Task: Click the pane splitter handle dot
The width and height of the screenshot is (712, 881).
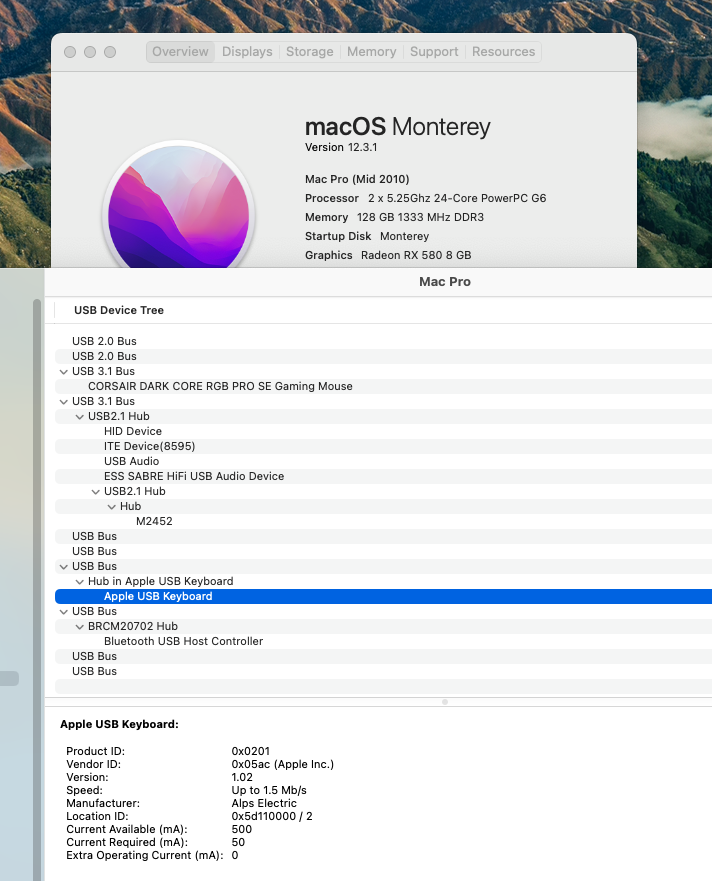Action: point(445,702)
